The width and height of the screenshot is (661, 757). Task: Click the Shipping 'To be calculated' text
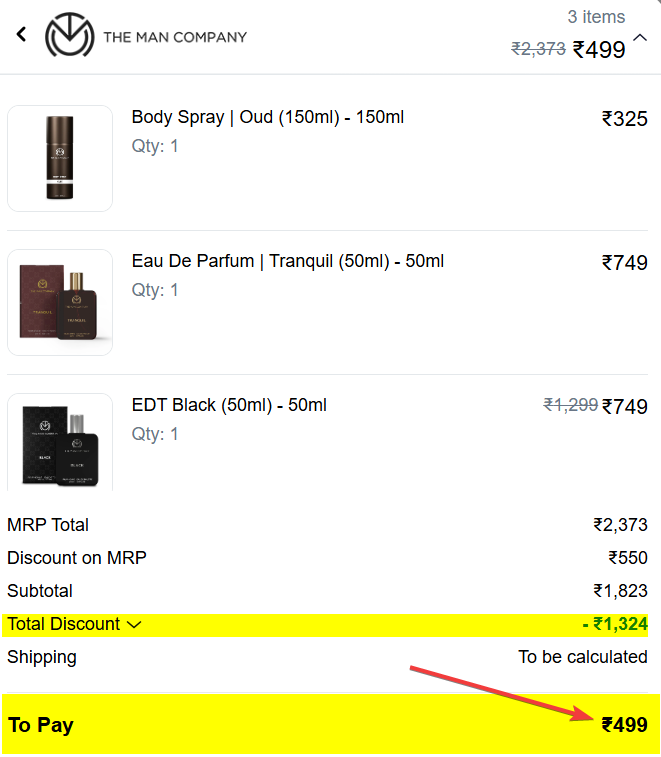click(x=582, y=657)
